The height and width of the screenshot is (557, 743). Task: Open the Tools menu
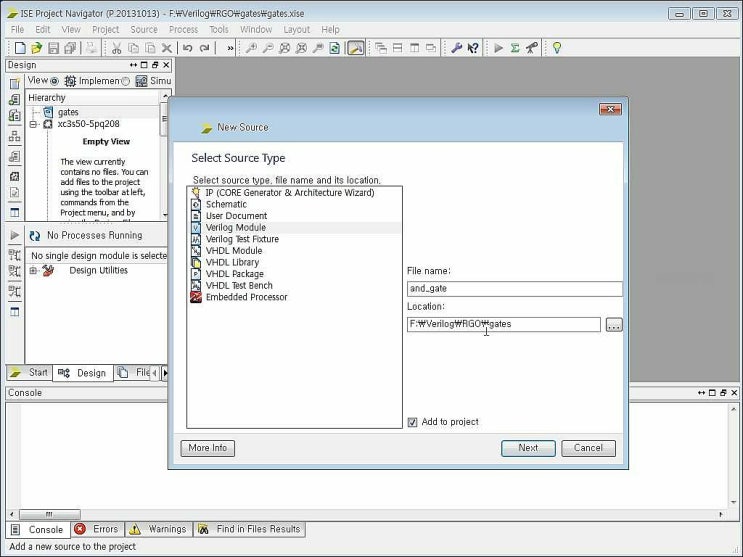click(219, 29)
